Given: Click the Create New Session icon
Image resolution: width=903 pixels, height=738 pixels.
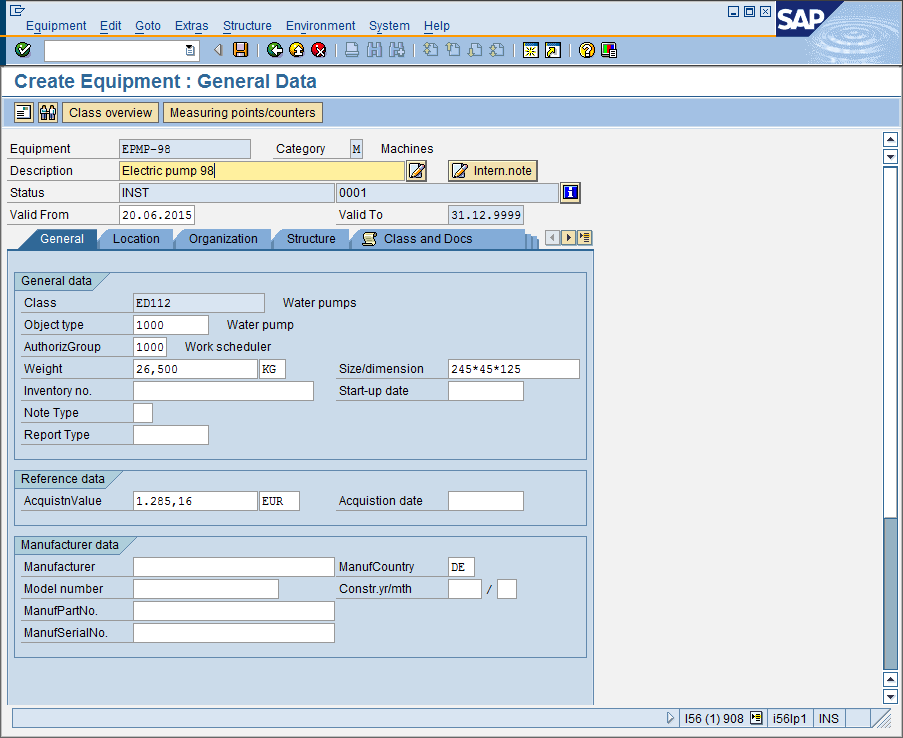Looking at the screenshot, I should pos(530,50).
